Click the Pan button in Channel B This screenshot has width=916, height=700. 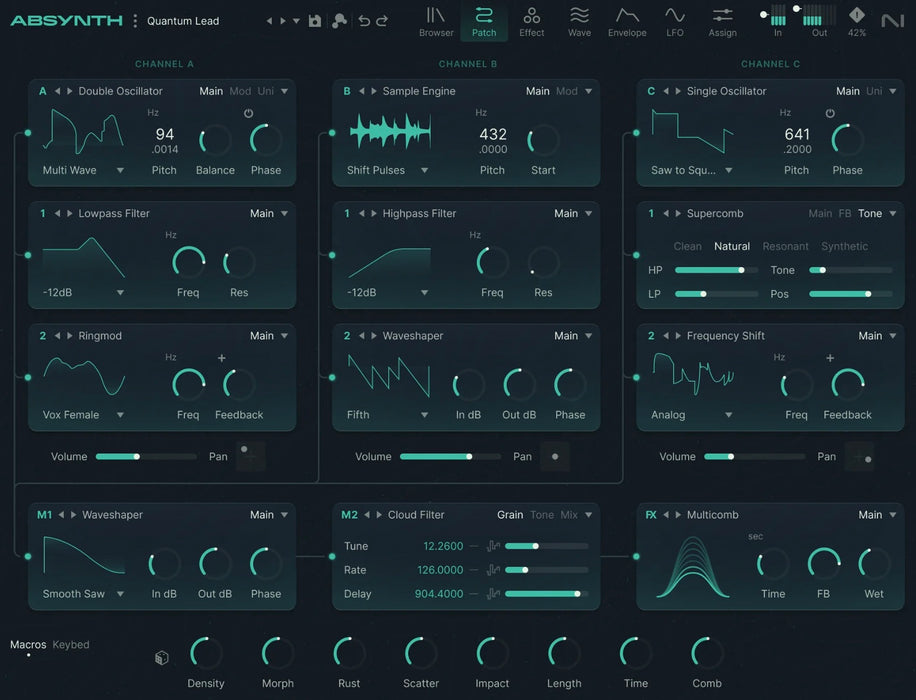[555, 456]
